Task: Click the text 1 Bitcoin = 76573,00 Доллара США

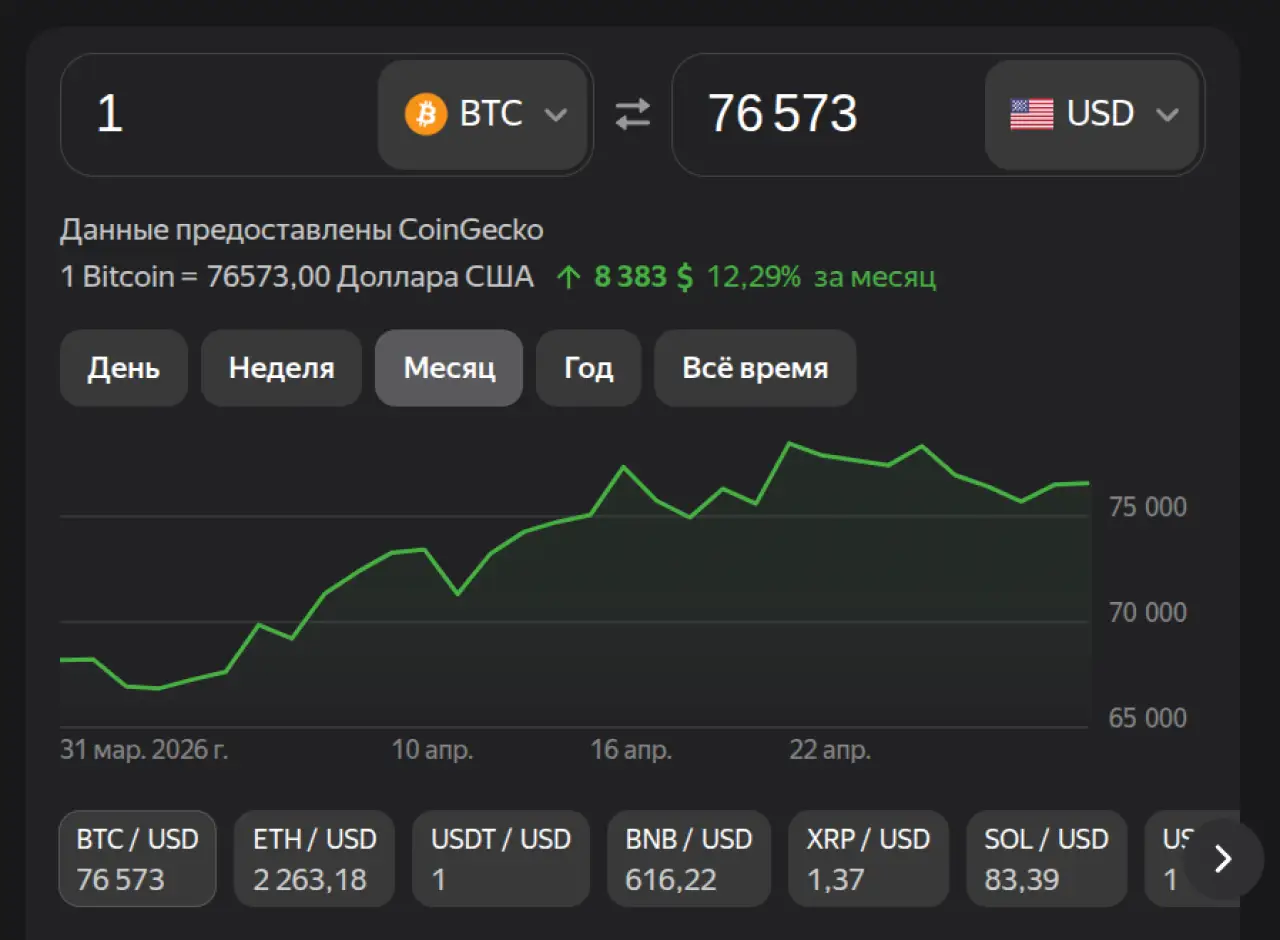Action: pos(297,277)
